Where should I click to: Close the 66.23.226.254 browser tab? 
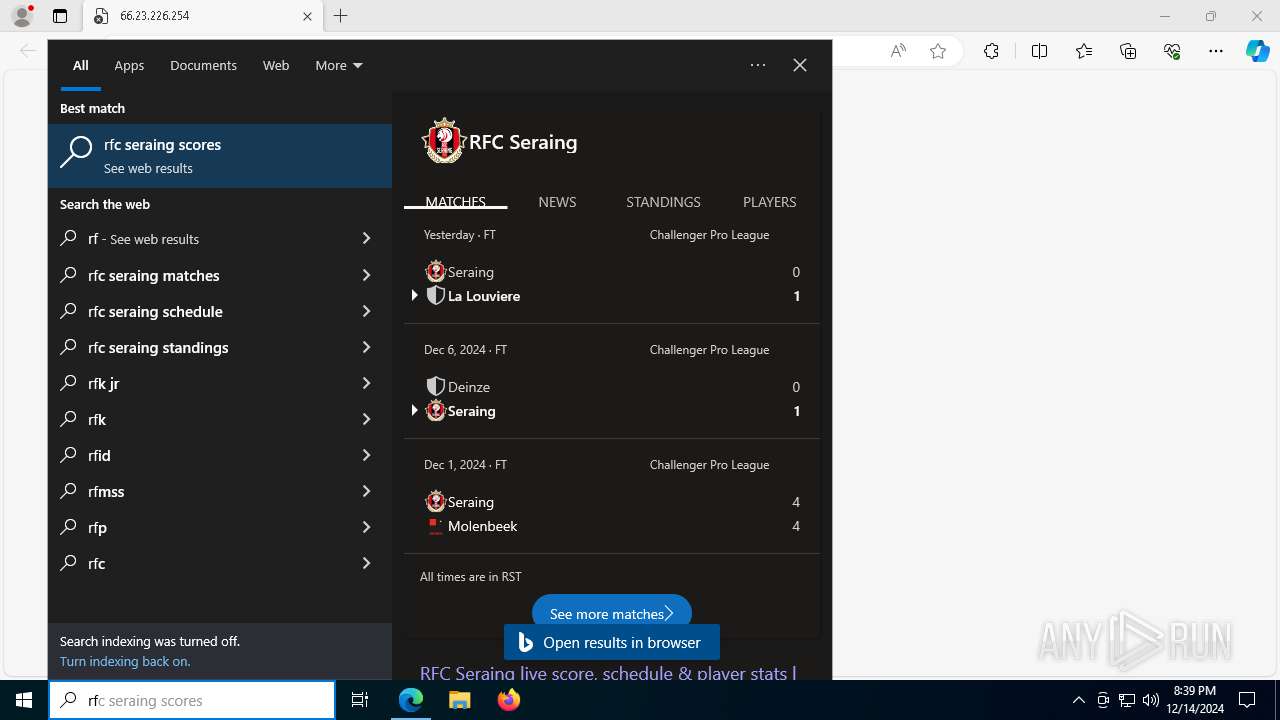[307, 16]
